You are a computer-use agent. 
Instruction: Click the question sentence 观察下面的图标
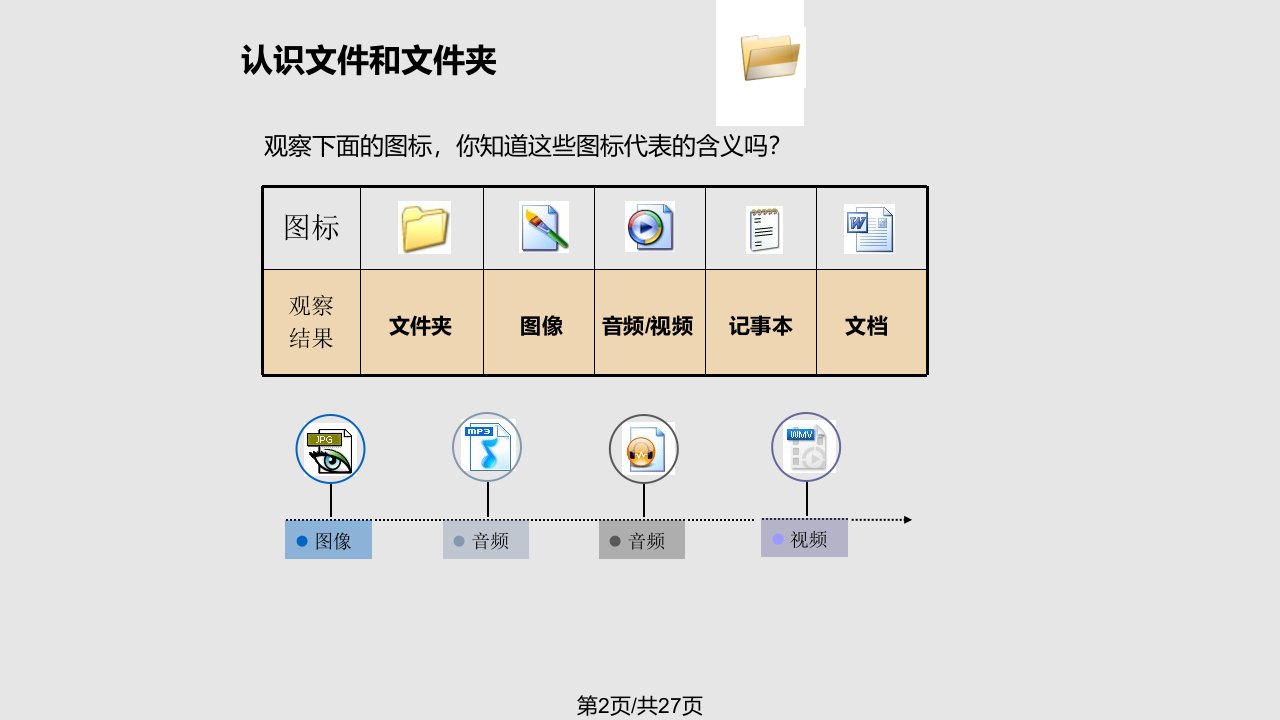[521, 146]
